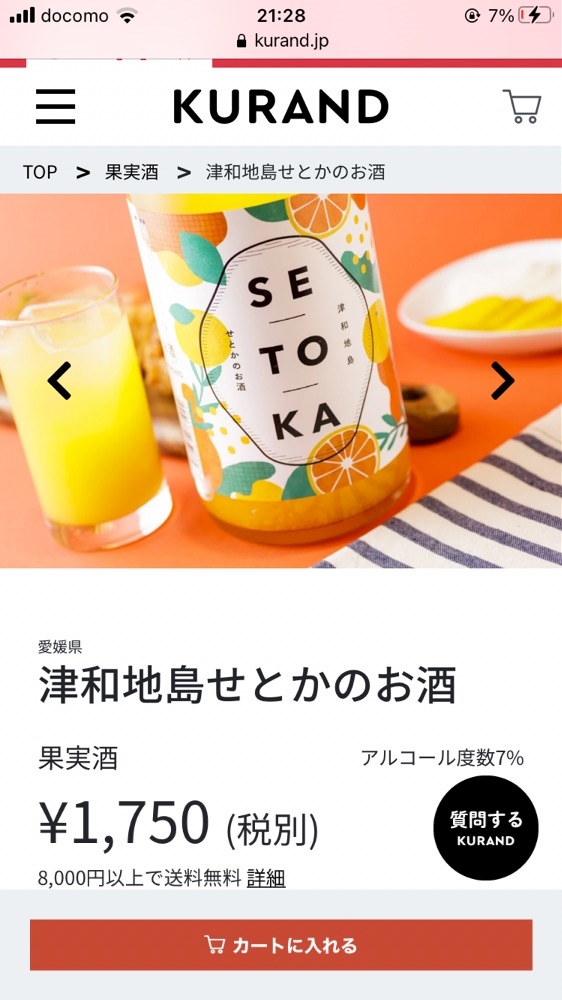562x1000 pixels.
Task: Show previous product image arrow
Action: click(59, 381)
